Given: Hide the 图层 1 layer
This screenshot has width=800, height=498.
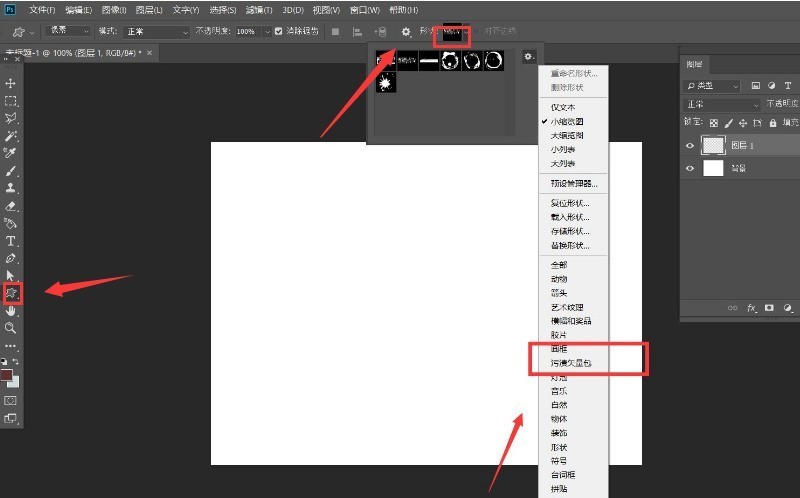Looking at the screenshot, I should [690, 145].
